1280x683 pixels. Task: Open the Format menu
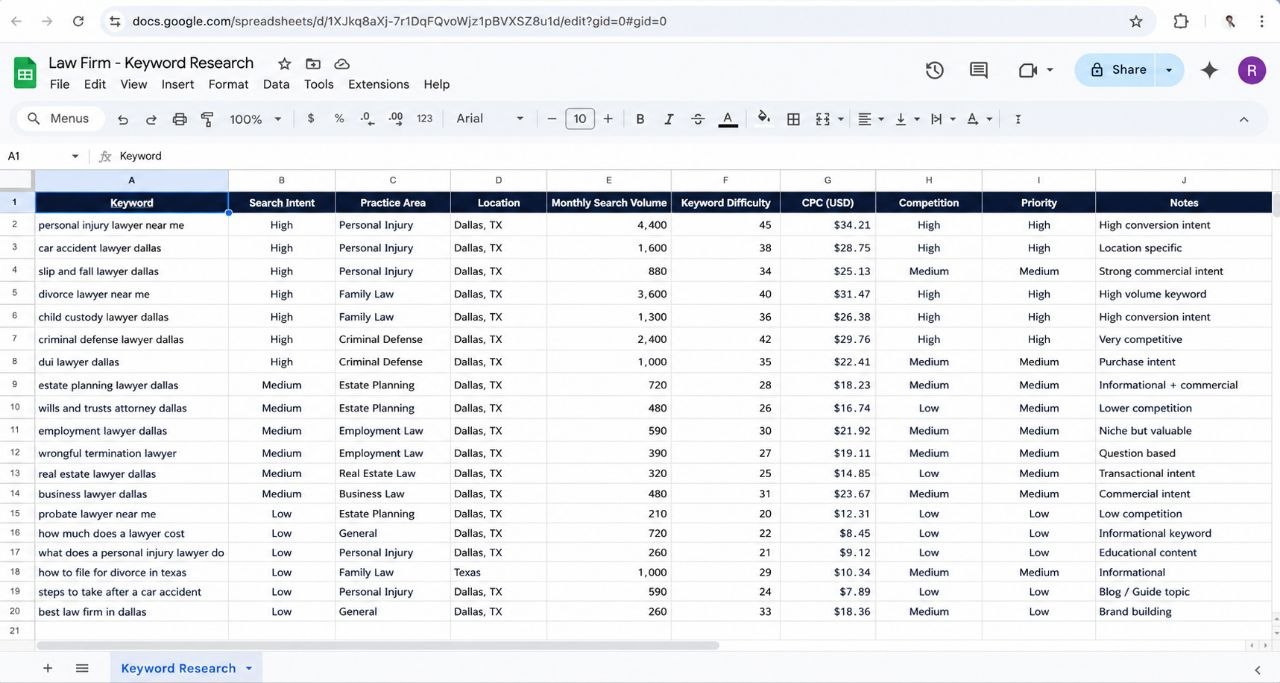pyautogui.click(x=228, y=84)
